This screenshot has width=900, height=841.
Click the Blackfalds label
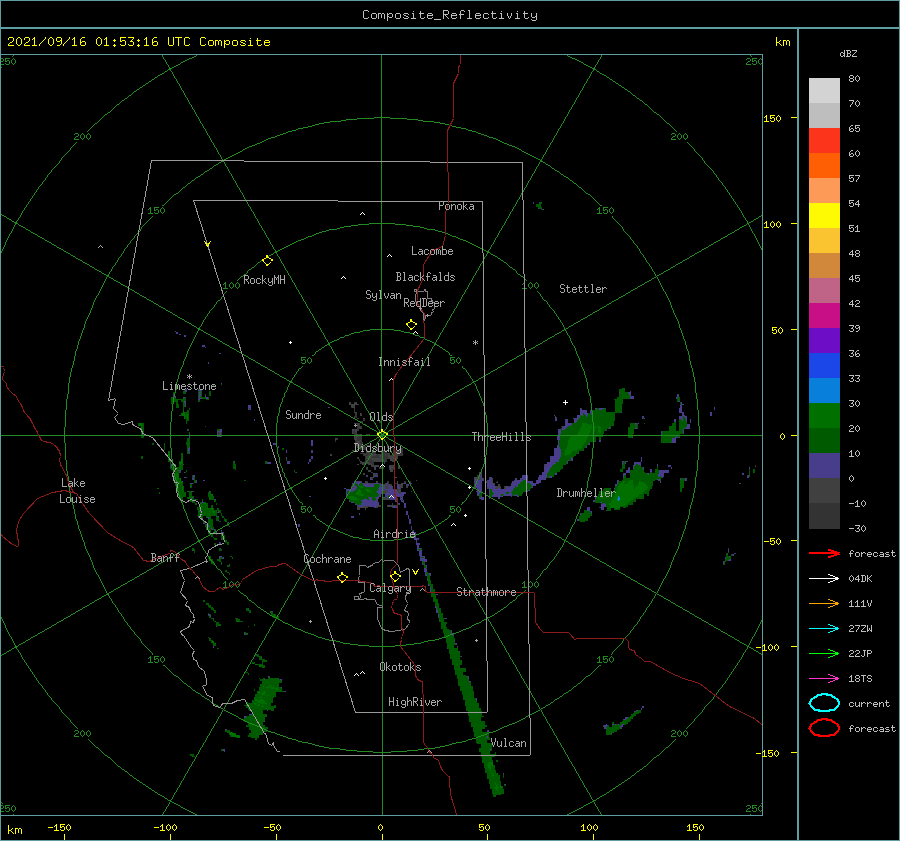tap(425, 277)
